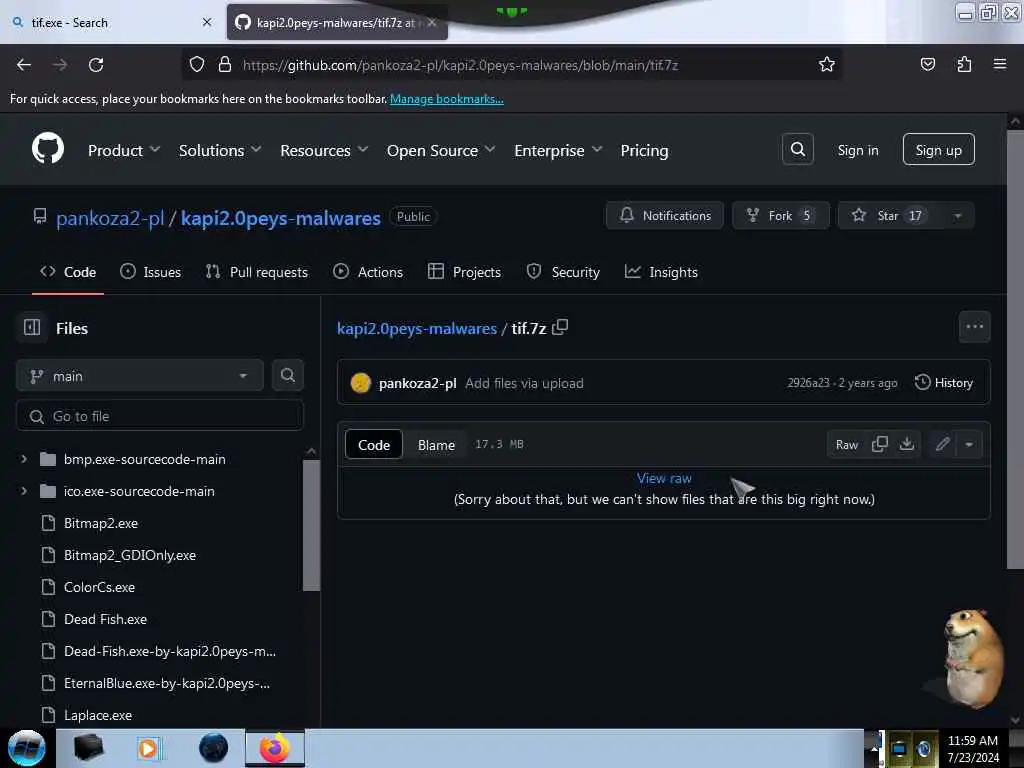Download the raw tif.7z file icon
This screenshot has width=1024, height=768.
[x=906, y=444]
